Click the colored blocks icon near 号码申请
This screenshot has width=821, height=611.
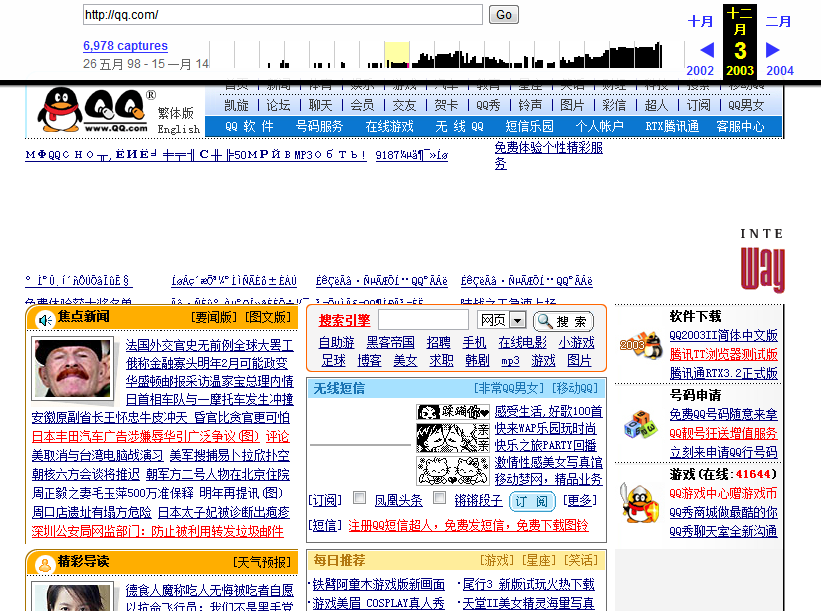pos(640,424)
